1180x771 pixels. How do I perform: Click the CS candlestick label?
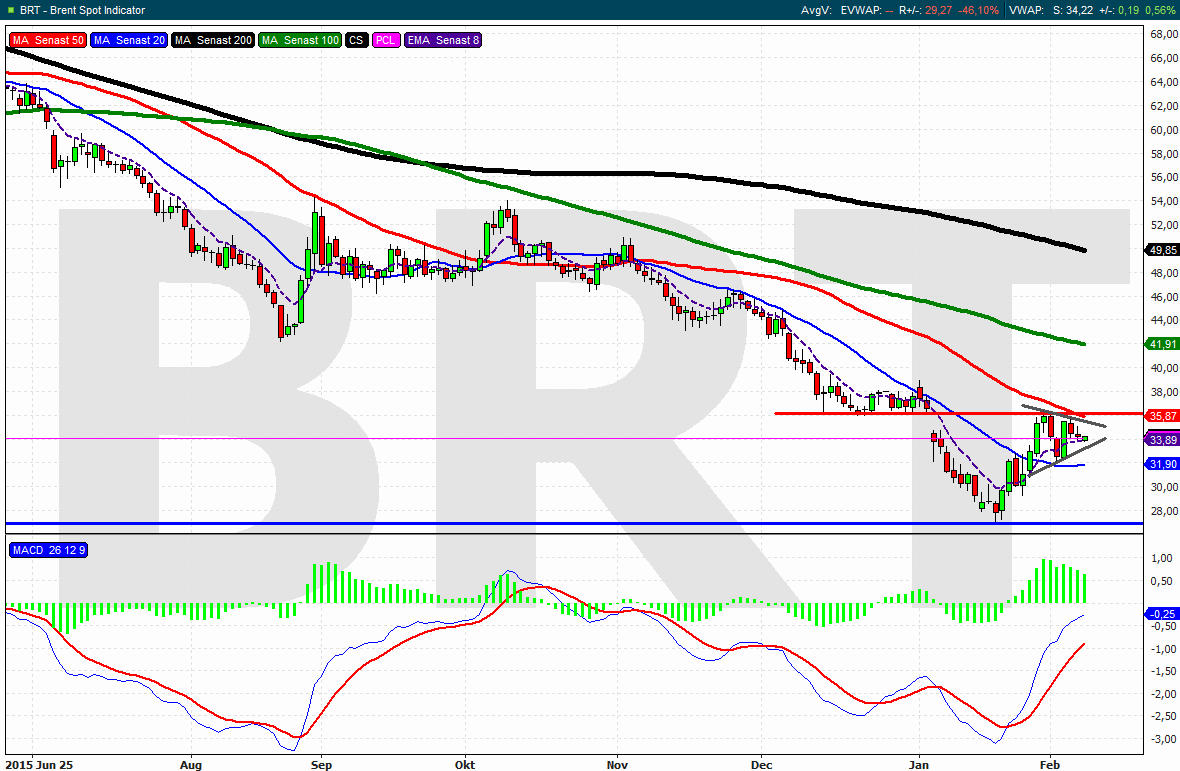click(x=356, y=40)
